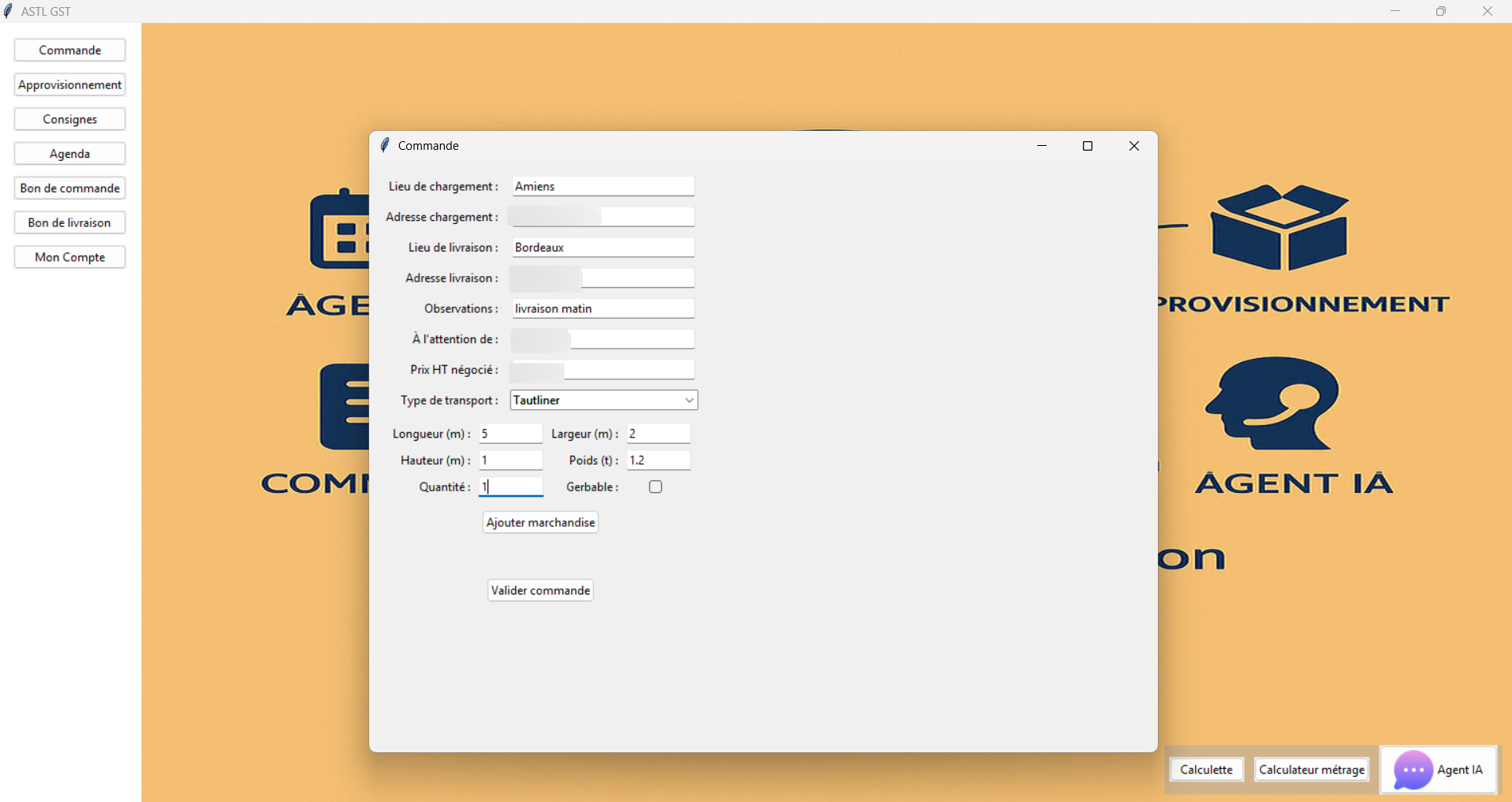1512x802 pixels.
Task: Focus the Prix HT négocié field
Action: (603, 369)
